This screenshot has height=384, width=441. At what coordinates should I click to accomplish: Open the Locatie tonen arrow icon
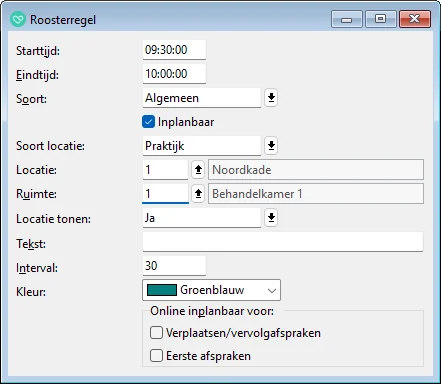[271, 218]
